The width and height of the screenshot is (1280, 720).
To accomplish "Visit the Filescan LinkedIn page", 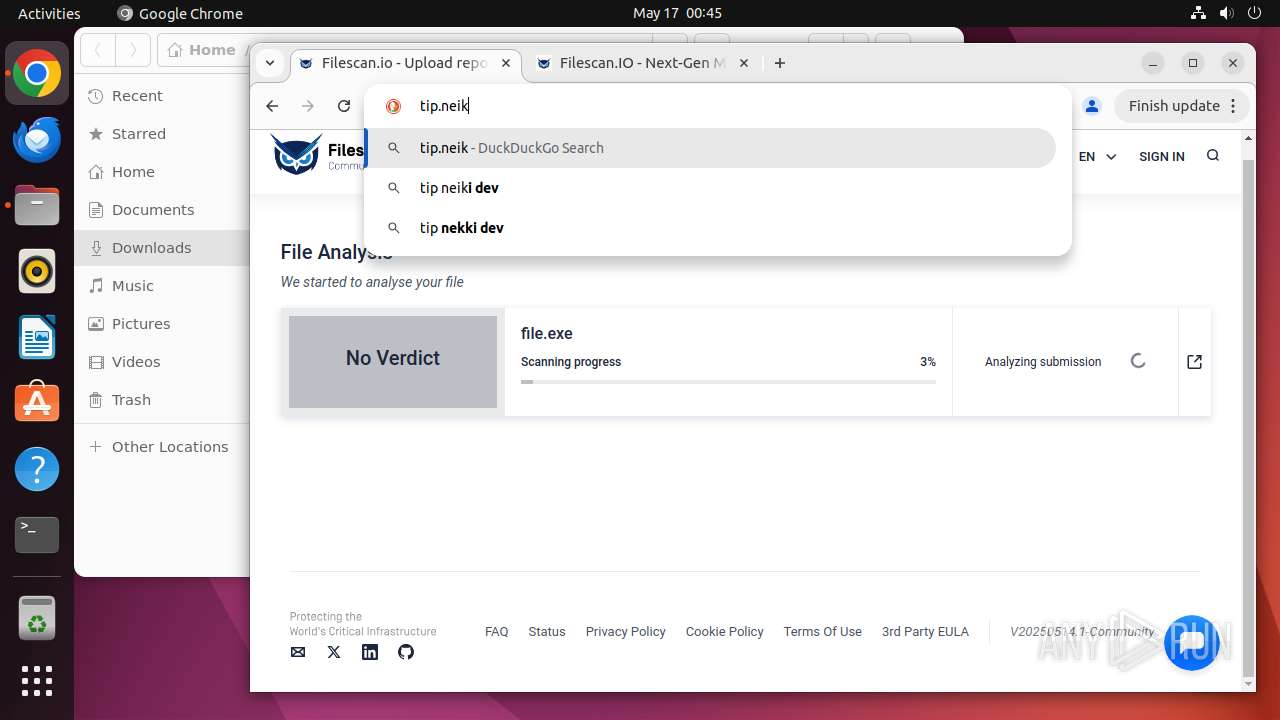I will (x=370, y=652).
